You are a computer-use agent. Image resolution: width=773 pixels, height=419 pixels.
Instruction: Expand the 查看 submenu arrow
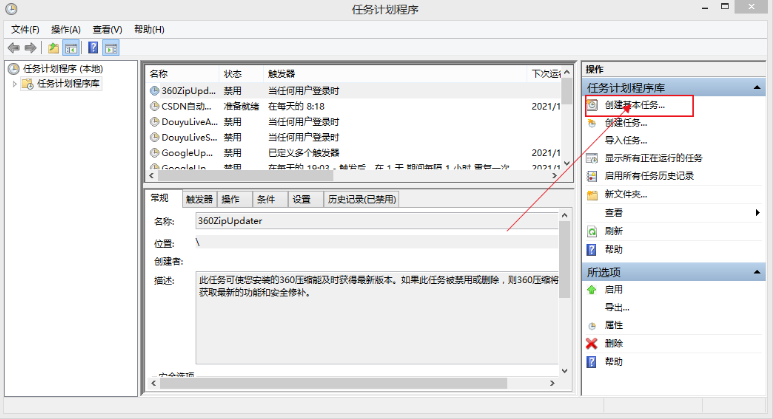757,212
